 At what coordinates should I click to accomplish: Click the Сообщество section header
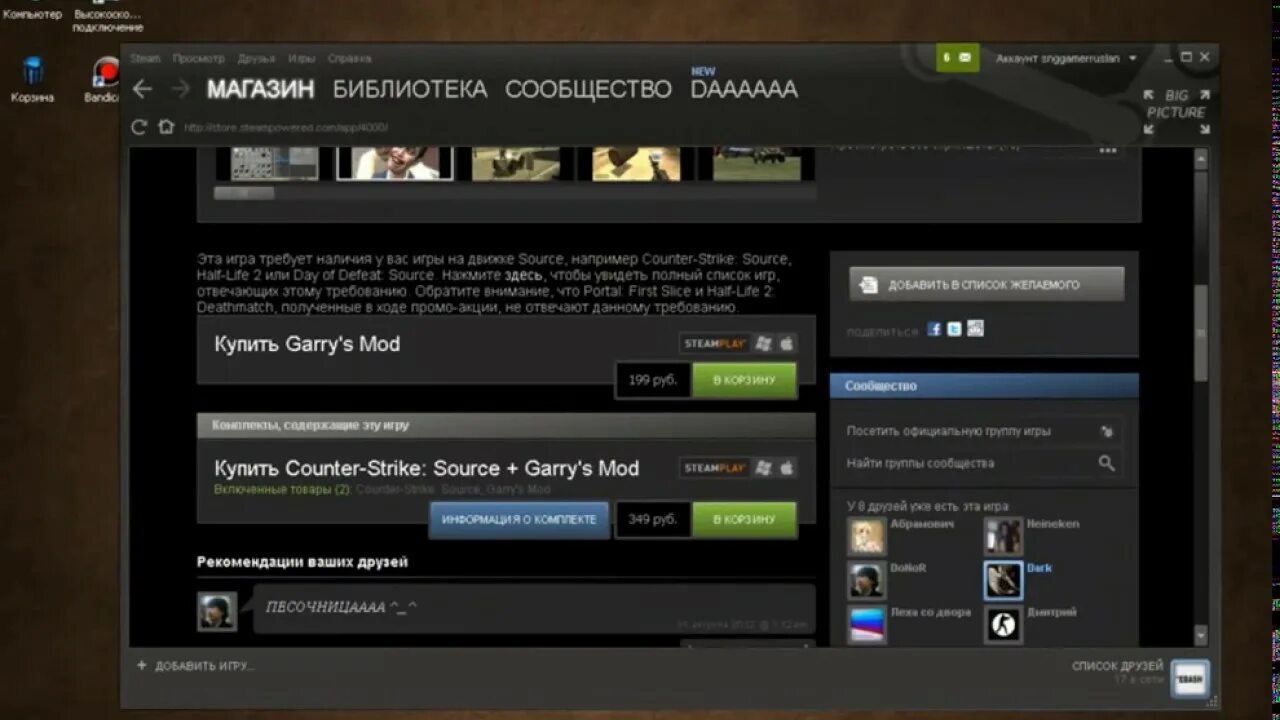click(x=984, y=386)
